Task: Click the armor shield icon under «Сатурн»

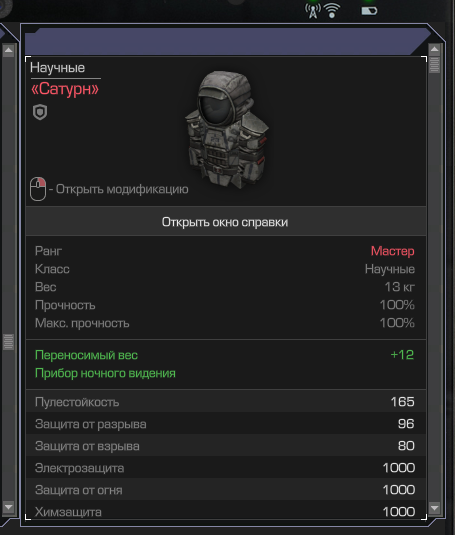Action: coord(40,112)
